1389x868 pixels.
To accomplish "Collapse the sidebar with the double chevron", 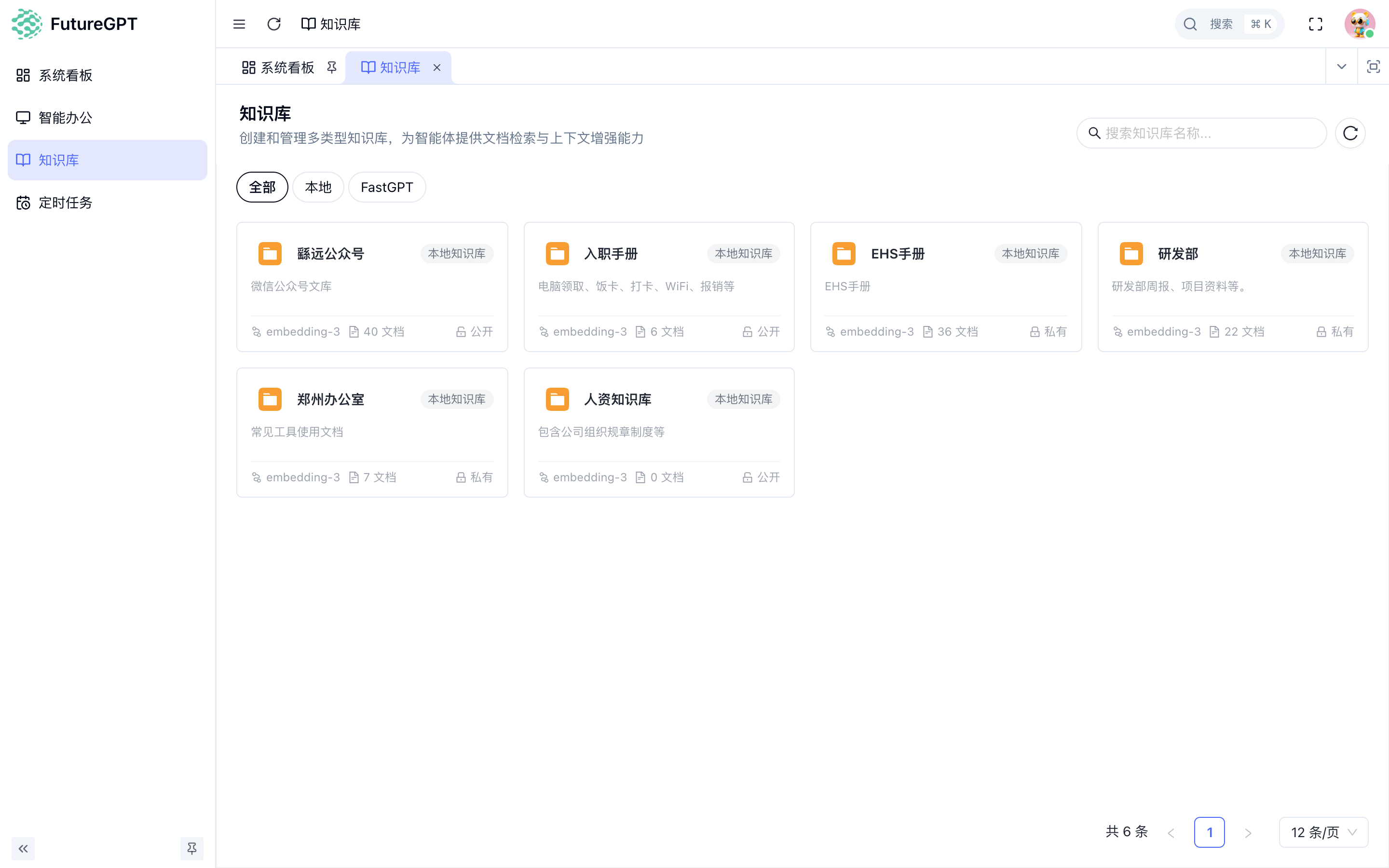I will pyautogui.click(x=23, y=849).
